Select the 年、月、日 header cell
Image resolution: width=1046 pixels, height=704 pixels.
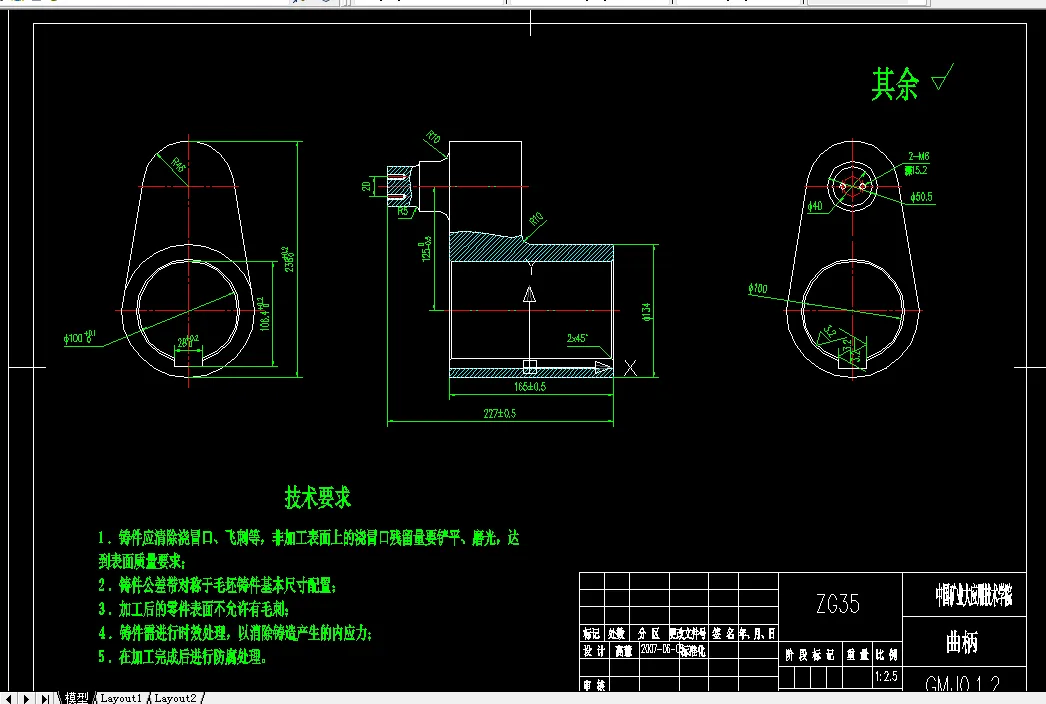point(757,633)
